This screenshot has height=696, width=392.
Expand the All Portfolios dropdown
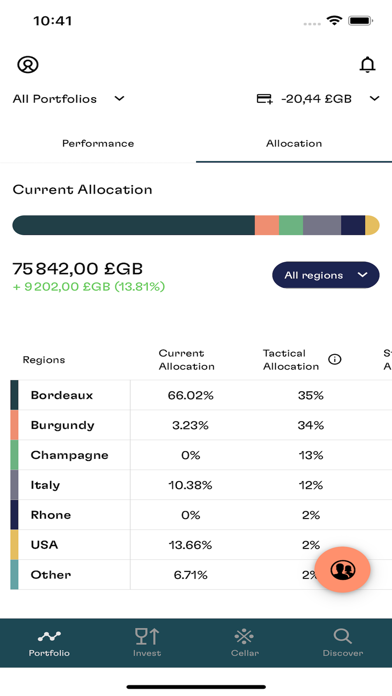click(x=68, y=99)
